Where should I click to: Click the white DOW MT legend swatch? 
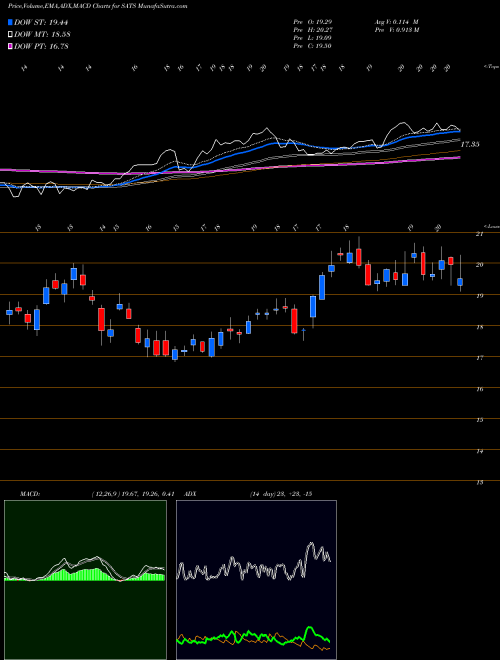click(x=10, y=34)
